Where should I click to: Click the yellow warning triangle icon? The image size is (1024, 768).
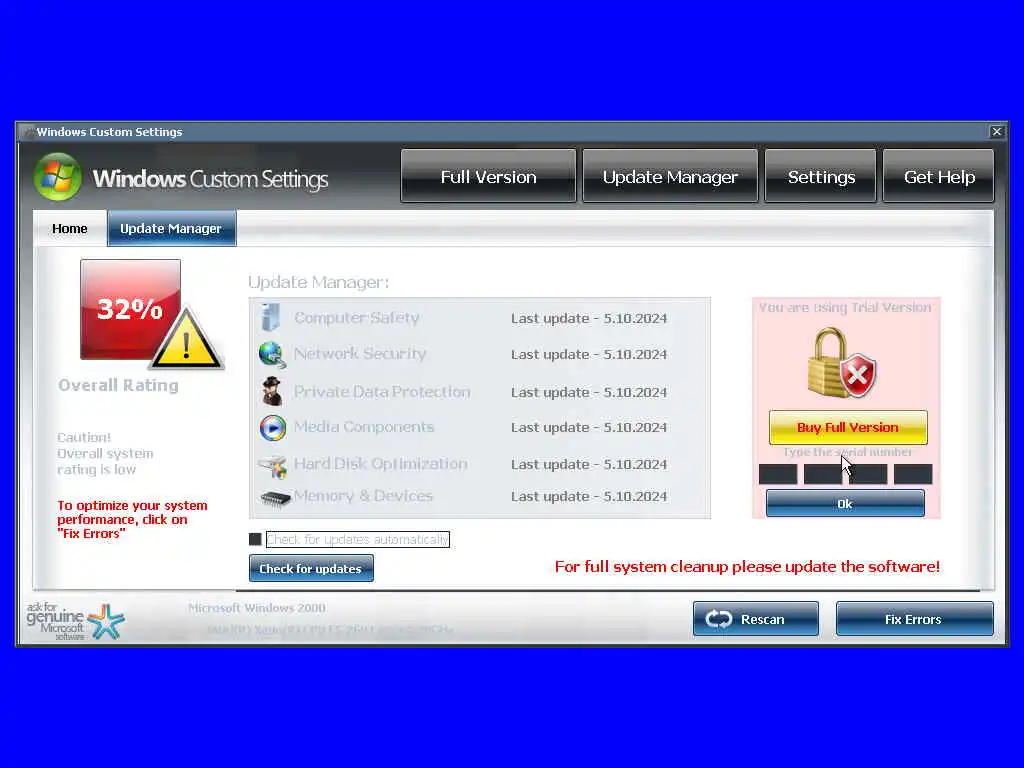(x=187, y=340)
